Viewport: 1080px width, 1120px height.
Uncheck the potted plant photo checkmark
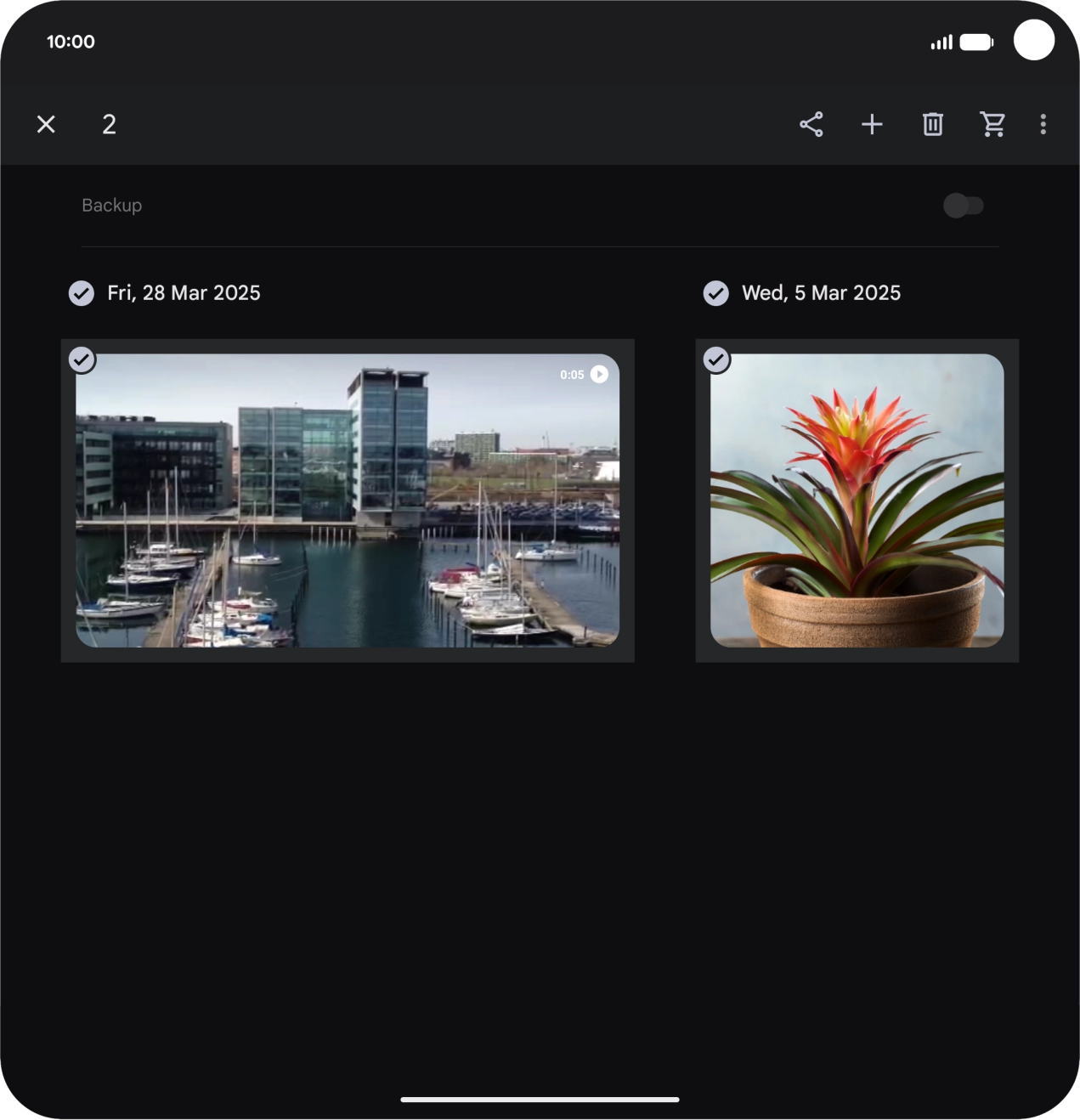(716, 359)
